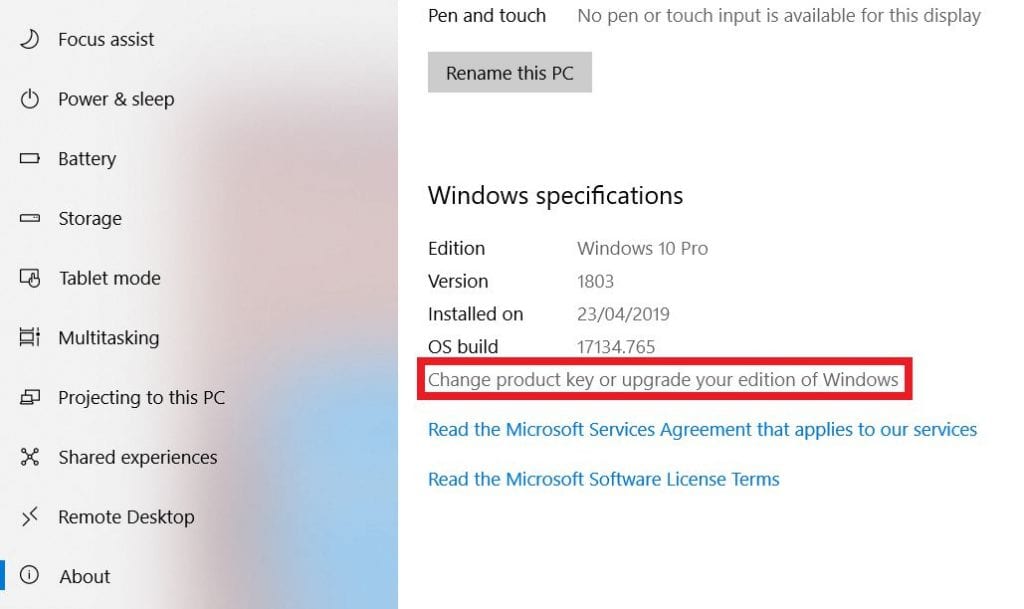Click the Remote Desktop icon
Image resolution: width=1024 pixels, height=609 pixels.
pyautogui.click(x=30, y=517)
